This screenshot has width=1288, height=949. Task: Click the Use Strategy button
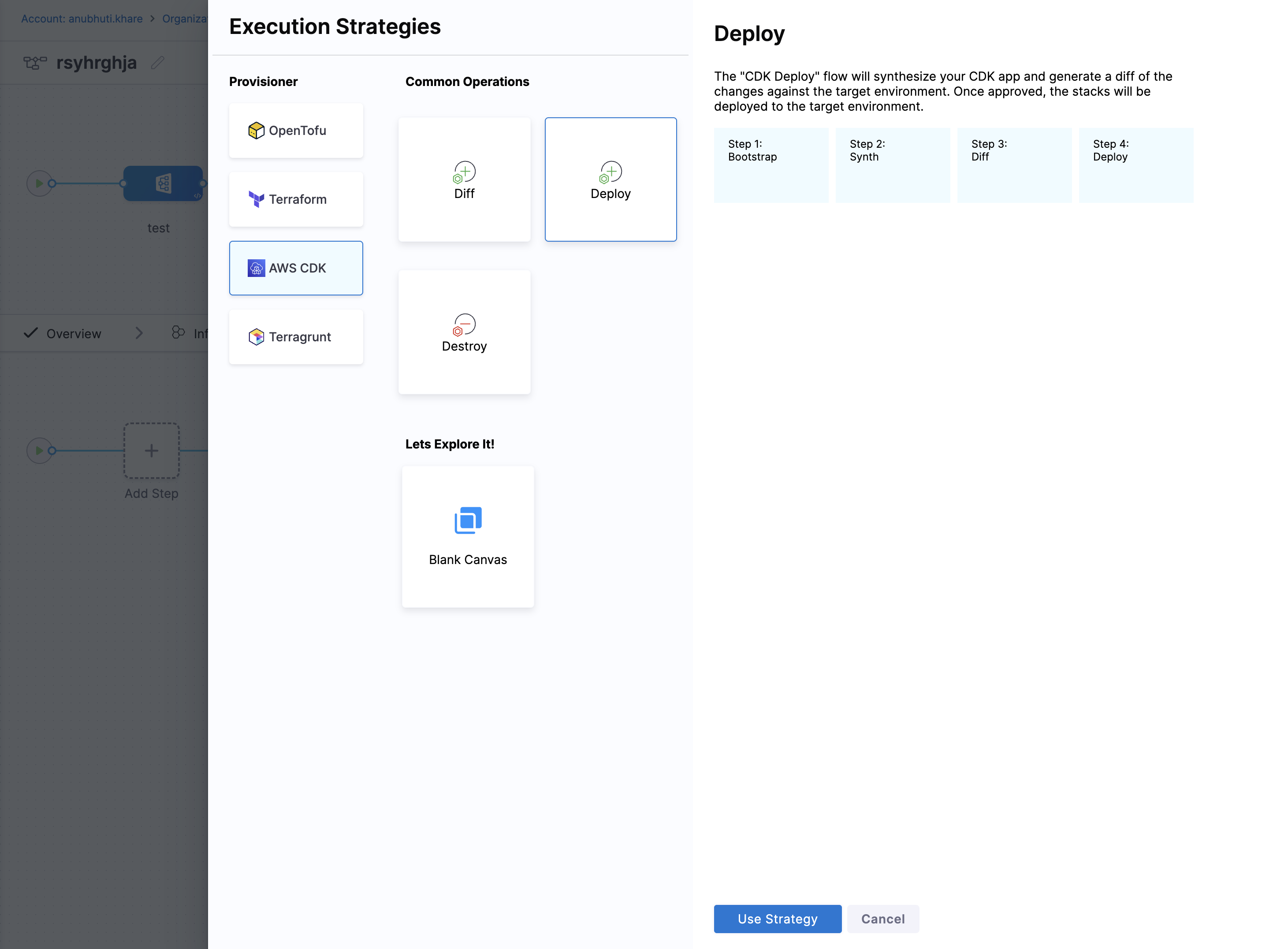point(778,919)
